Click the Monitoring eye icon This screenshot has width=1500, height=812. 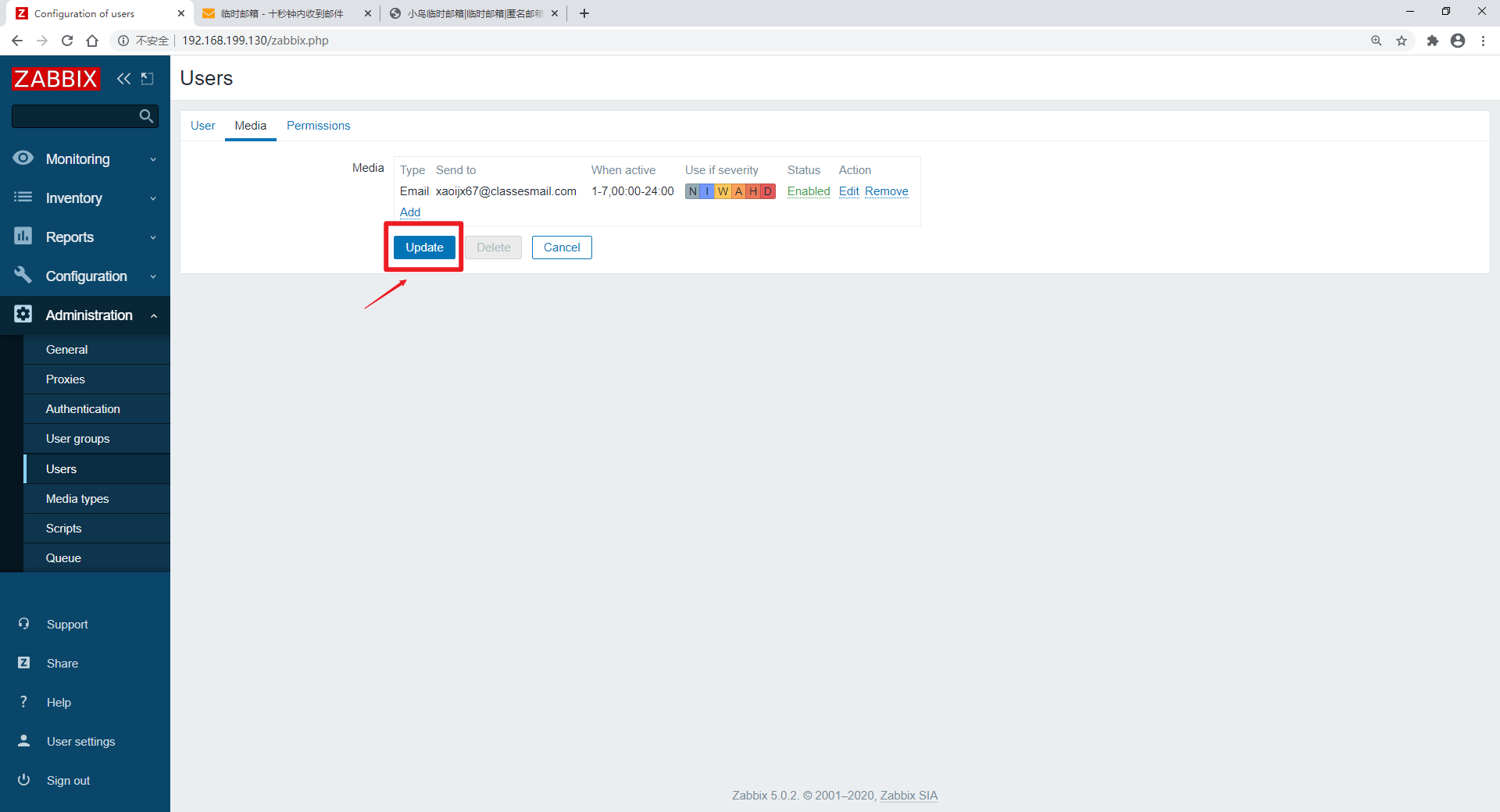(x=23, y=158)
